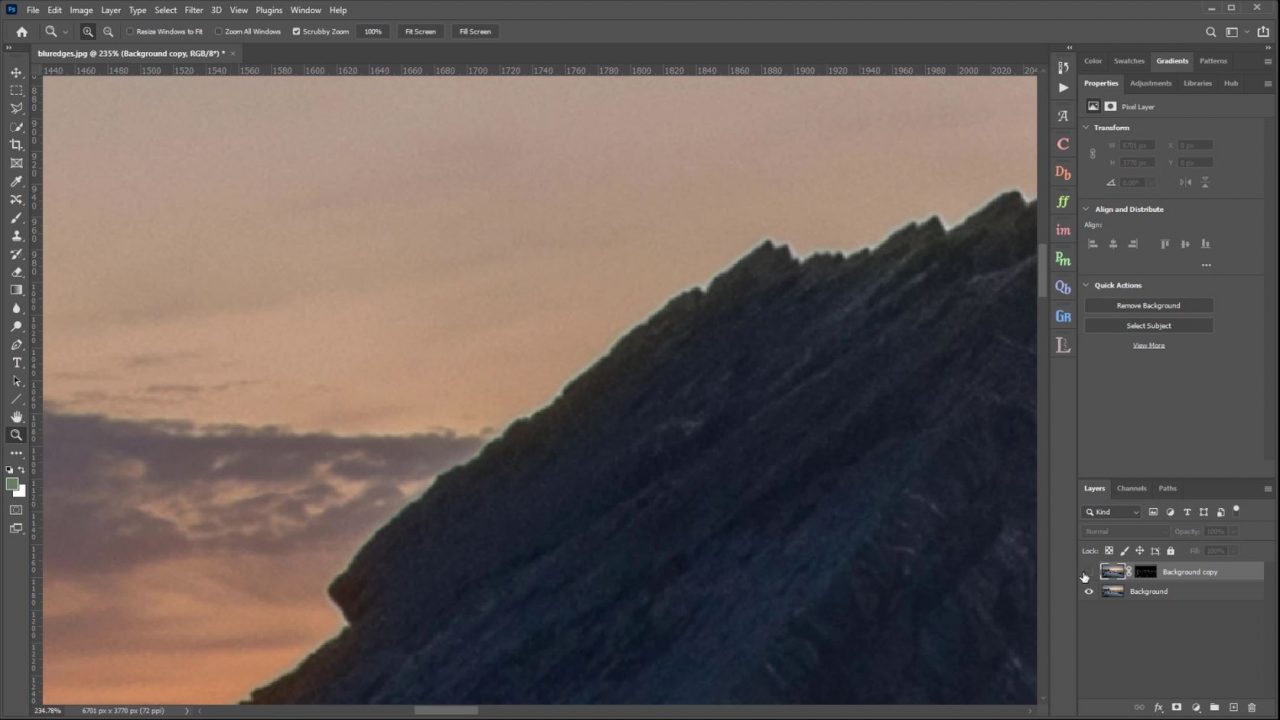
Task: Open the Kind filter dropdown in Layers
Action: coord(1113,511)
